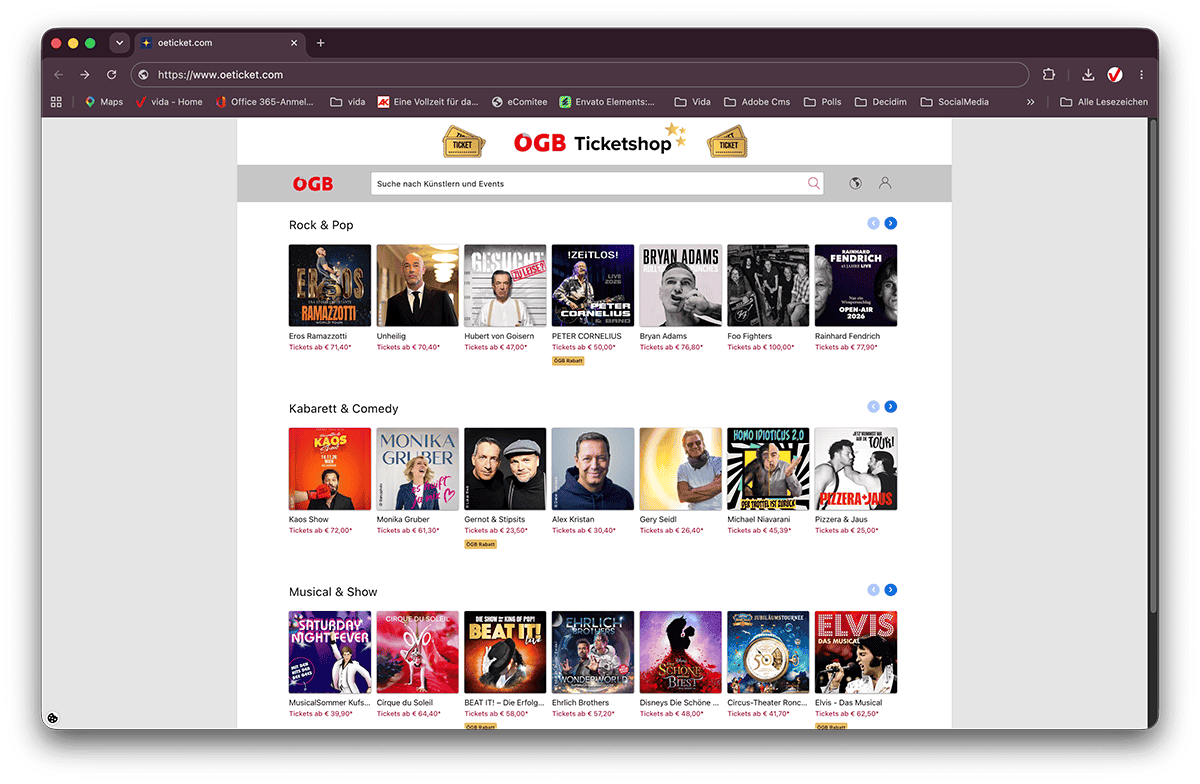This screenshot has width=1200, height=784.
Task: Click the browser back arrow
Action: [58, 75]
